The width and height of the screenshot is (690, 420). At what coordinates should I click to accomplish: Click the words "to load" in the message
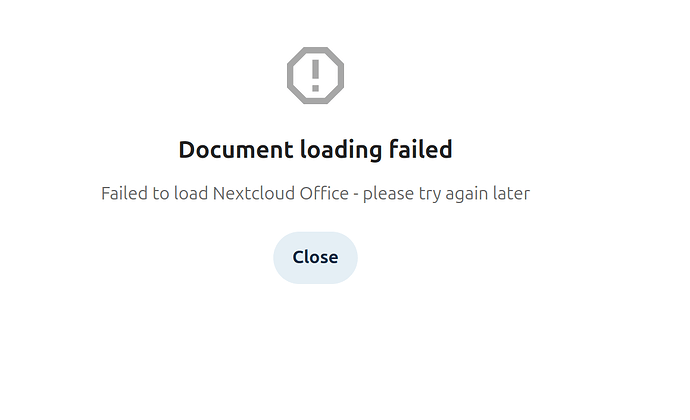(180, 194)
